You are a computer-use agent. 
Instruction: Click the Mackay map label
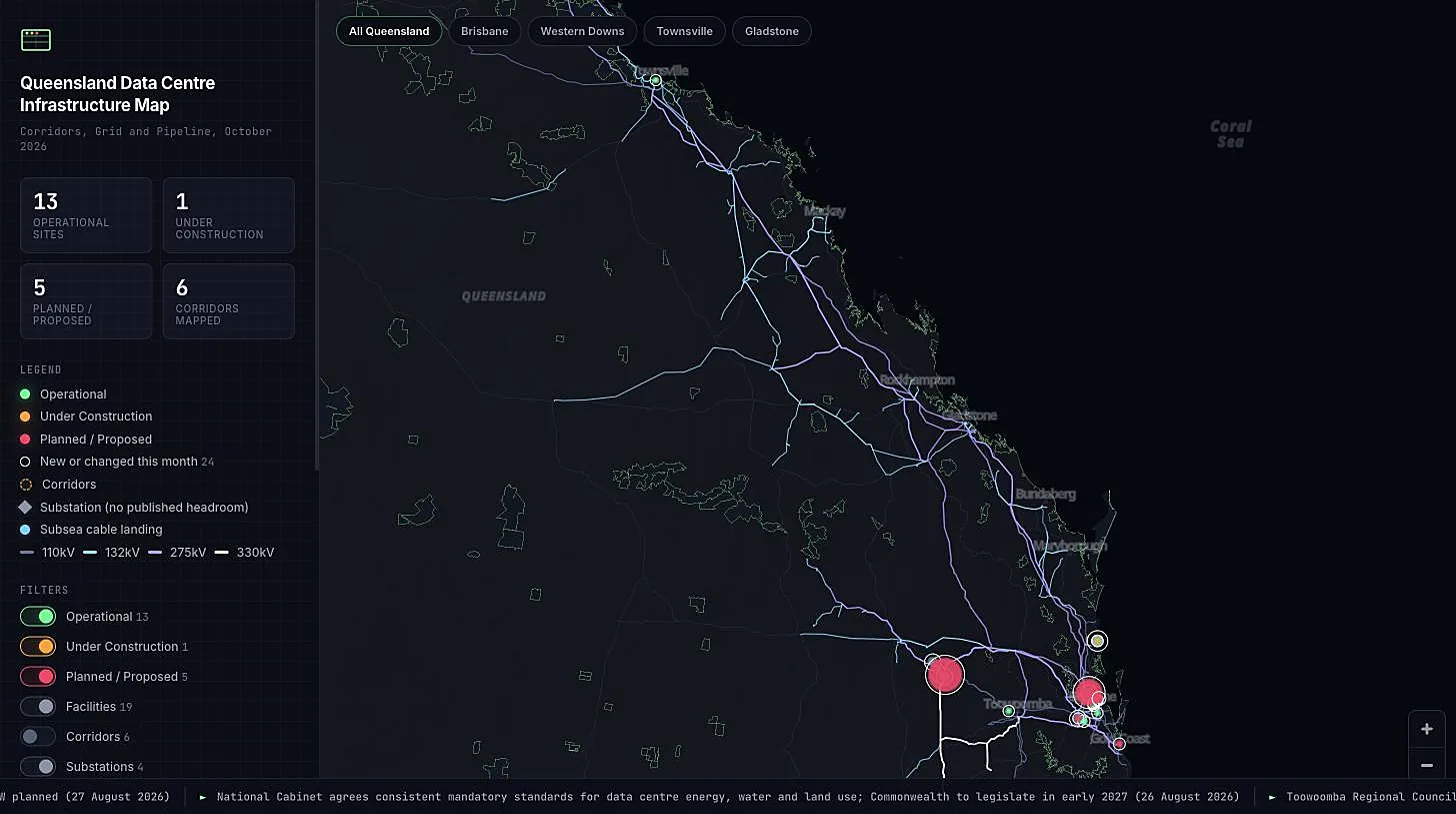(825, 211)
